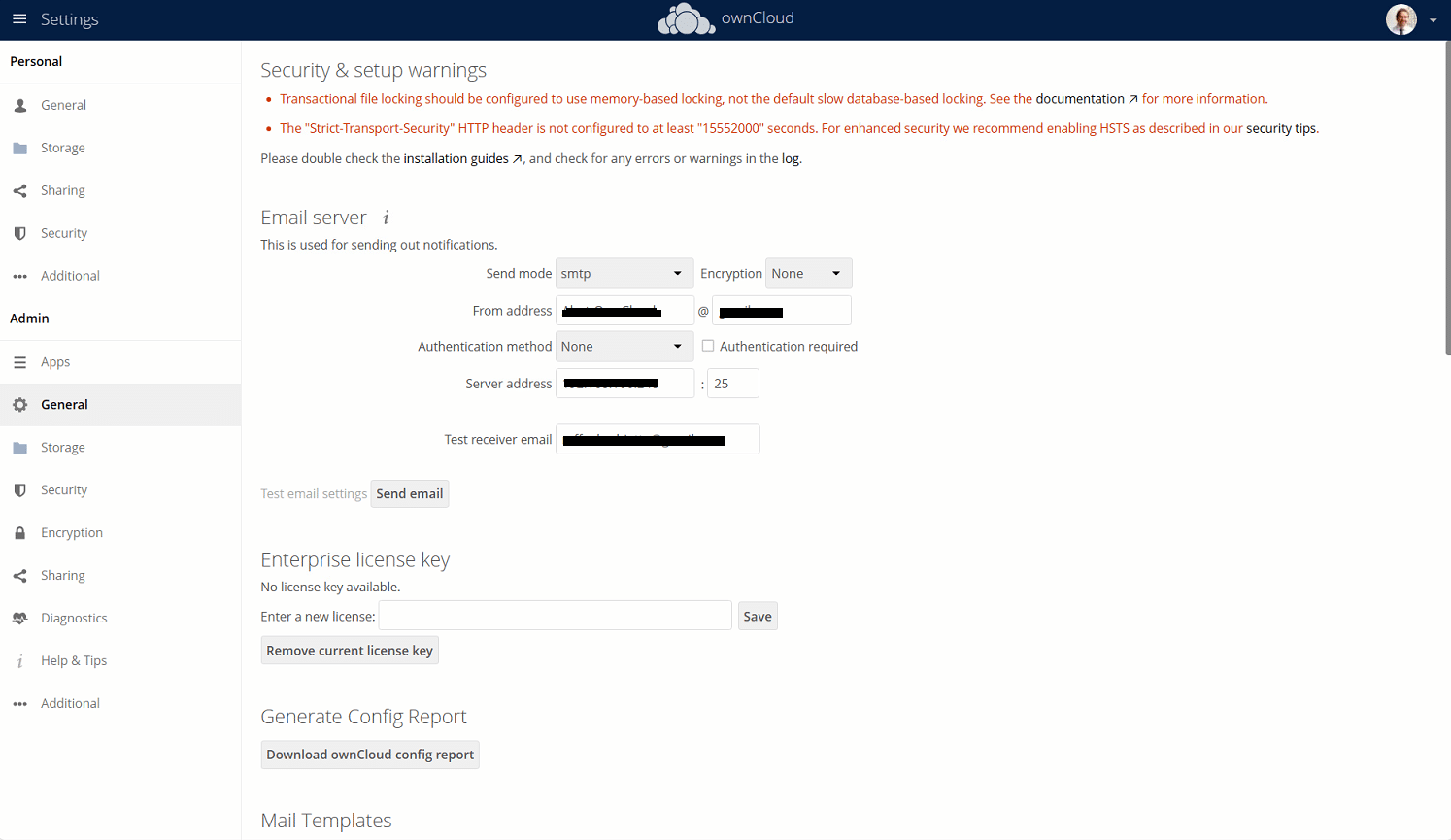The height and width of the screenshot is (840, 1451).
Task: Click the info icon next to Email server
Action: tap(386, 218)
